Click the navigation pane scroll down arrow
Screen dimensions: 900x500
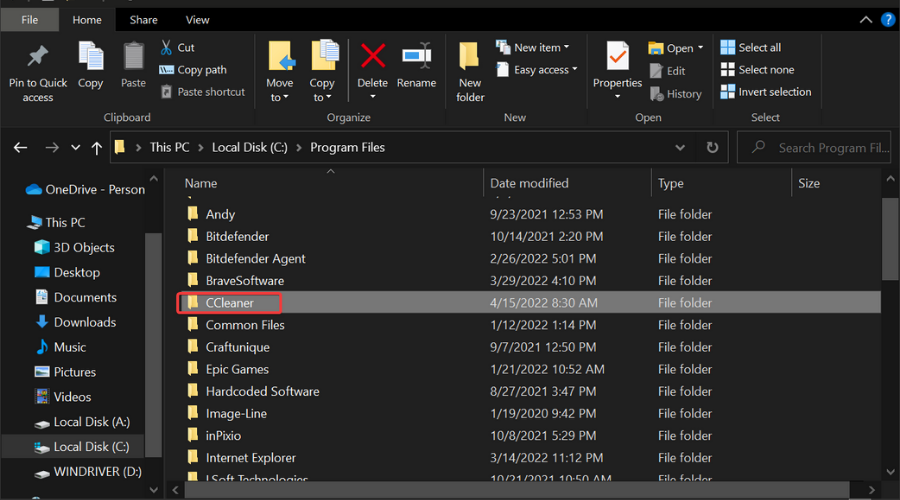(x=153, y=490)
